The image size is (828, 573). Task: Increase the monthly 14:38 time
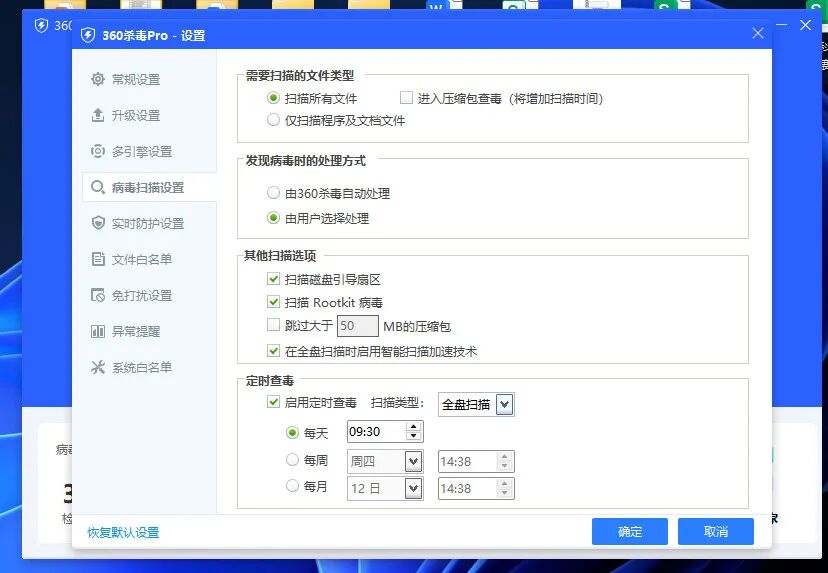click(505, 483)
